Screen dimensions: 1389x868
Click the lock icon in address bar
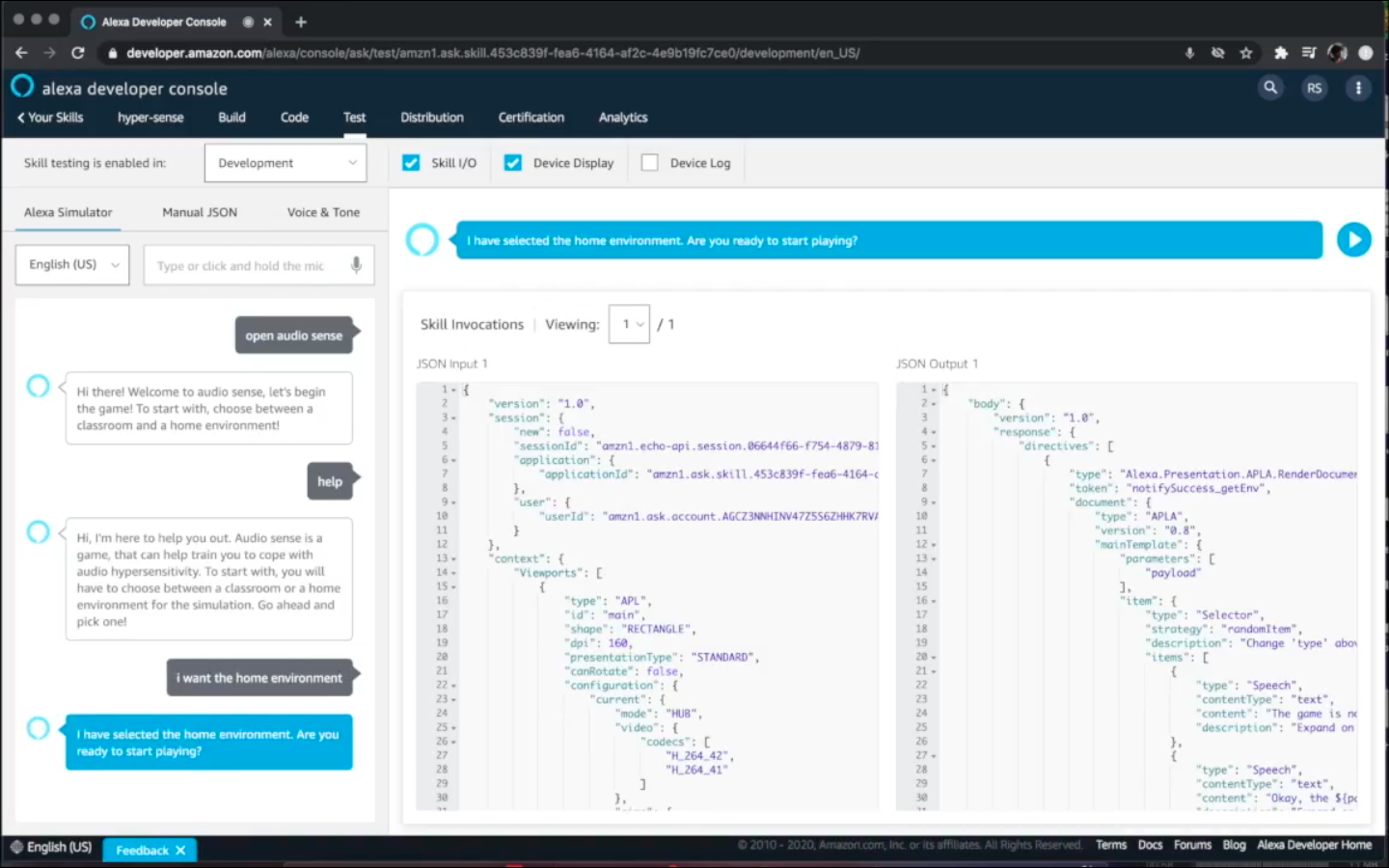113,53
